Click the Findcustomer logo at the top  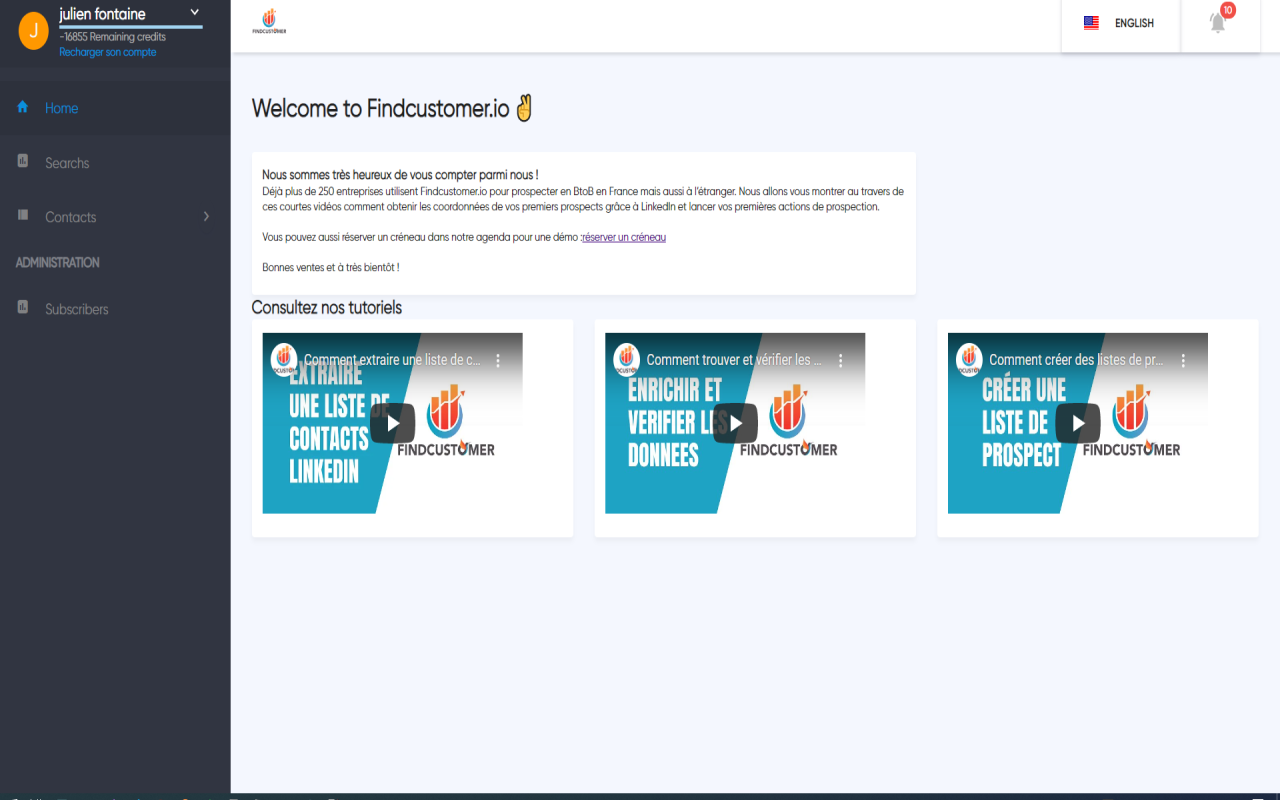point(268,21)
